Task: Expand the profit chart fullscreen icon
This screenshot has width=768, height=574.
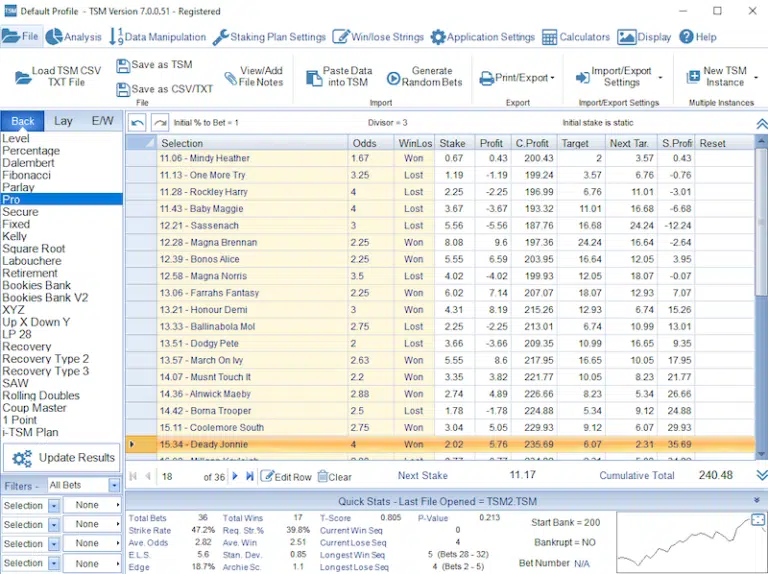Action: pos(757,519)
